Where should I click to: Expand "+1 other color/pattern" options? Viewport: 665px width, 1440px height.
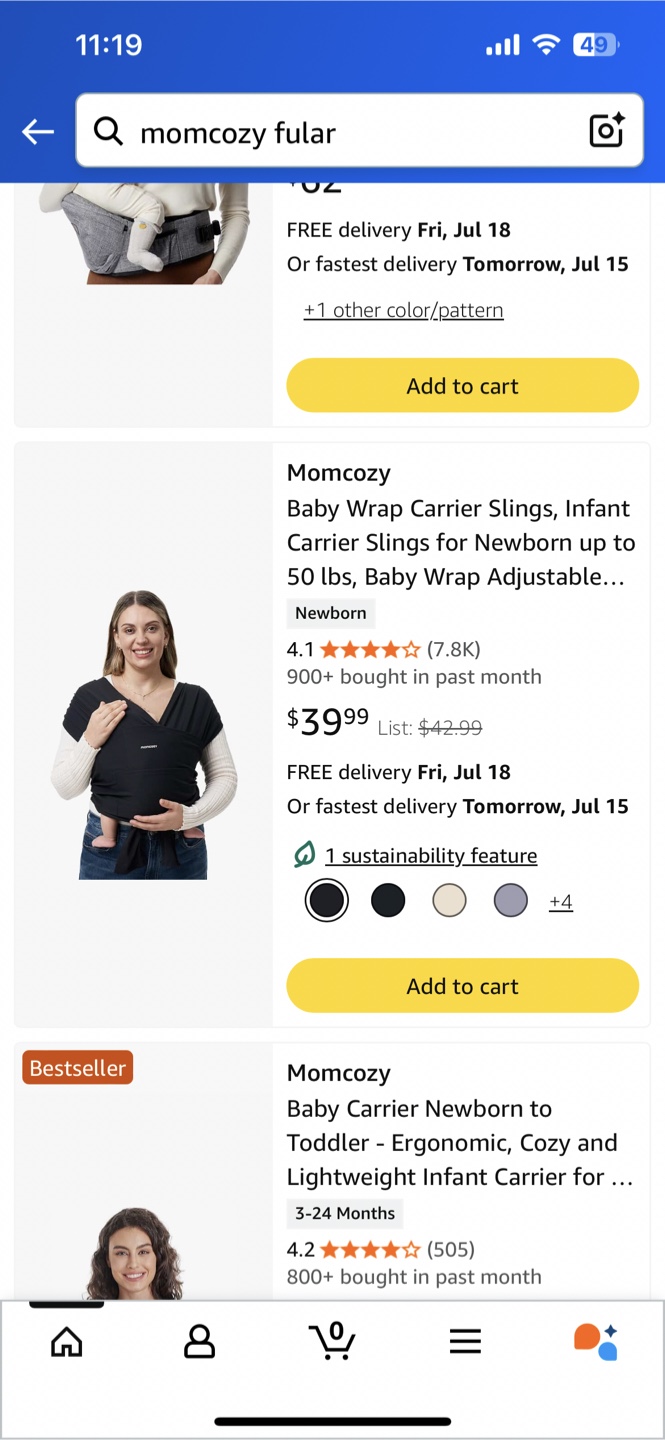(x=403, y=310)
